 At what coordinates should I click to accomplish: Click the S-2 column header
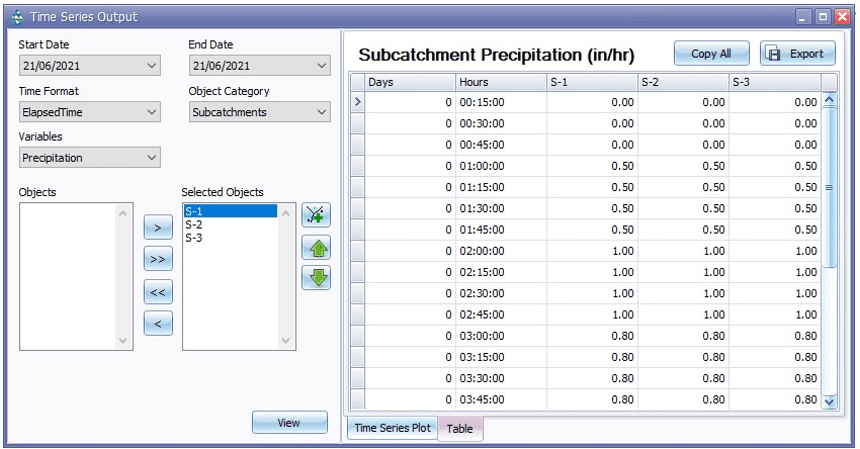(x=683, y=82)
